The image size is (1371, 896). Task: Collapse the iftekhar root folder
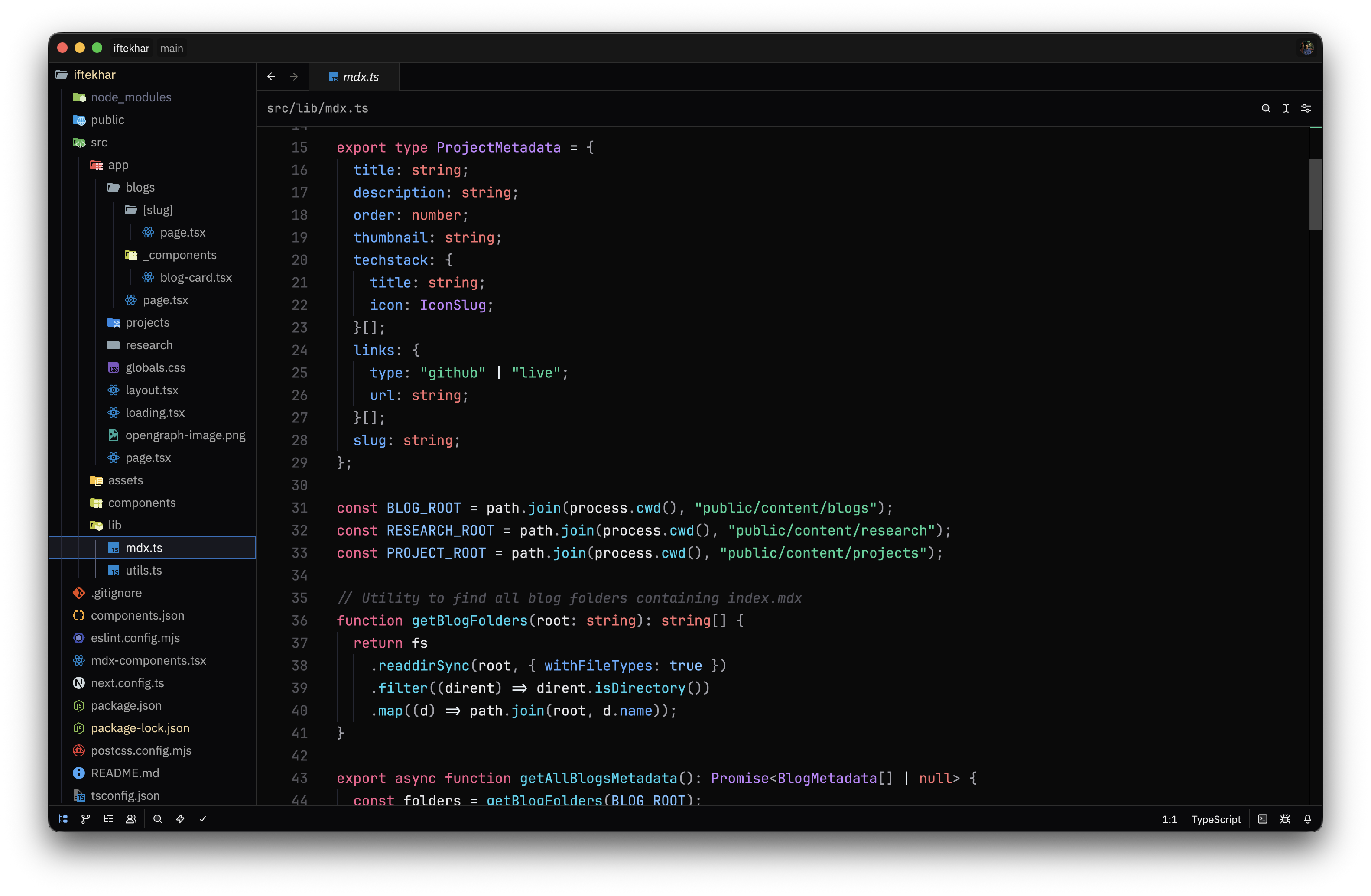(x=152, y=74)
